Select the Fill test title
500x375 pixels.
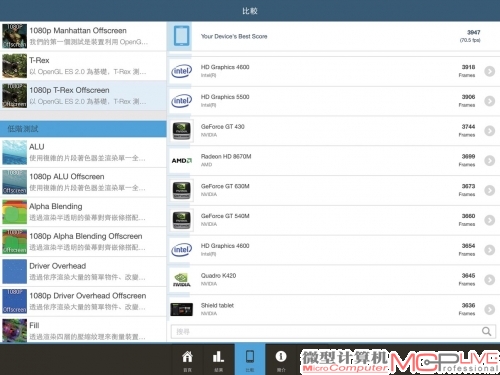coord(34,325)
